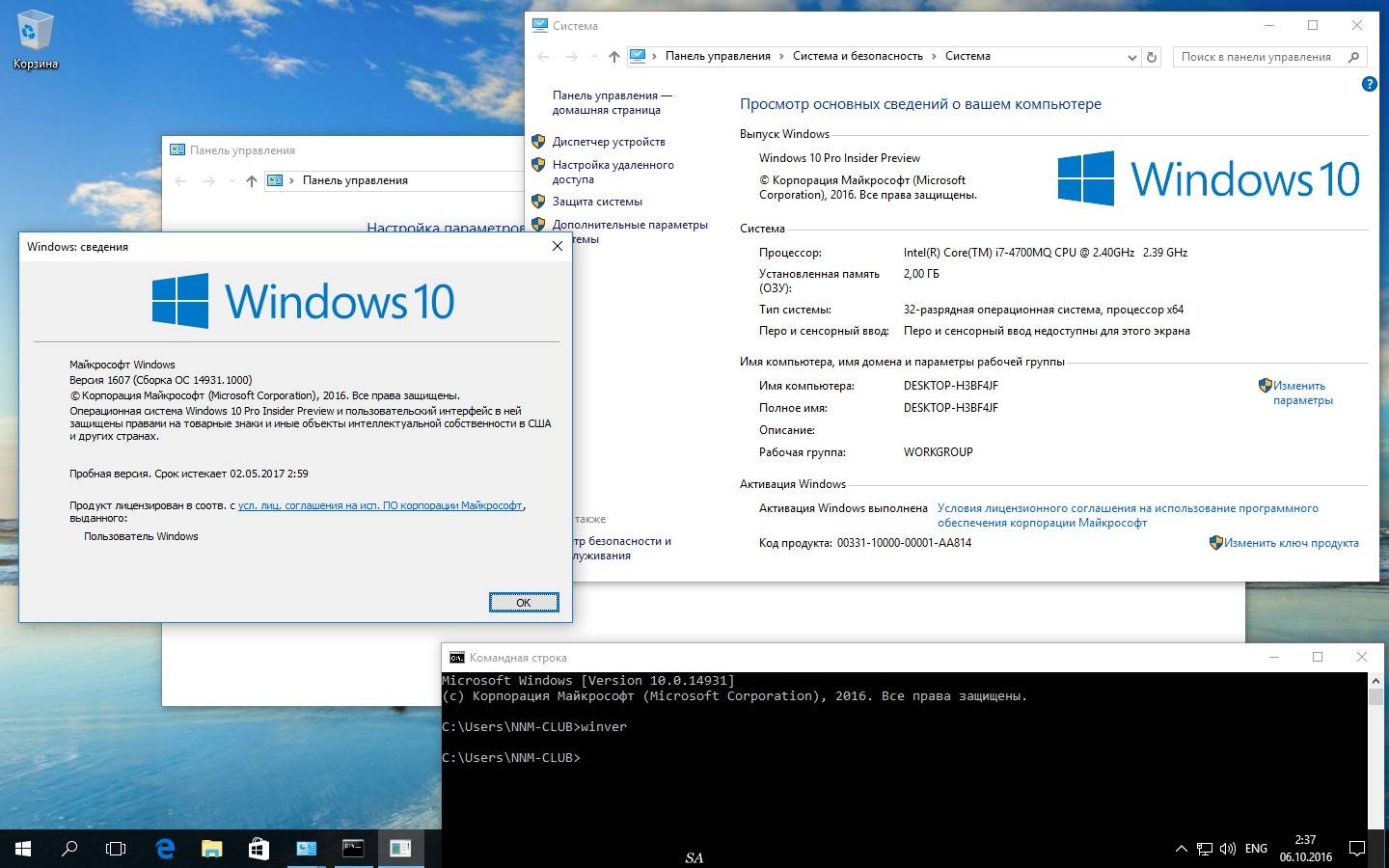Open the Action Center notifications icon
Image resolution: width=1389 pixels, height=868 pixels.
click(x=1356, y=849)
